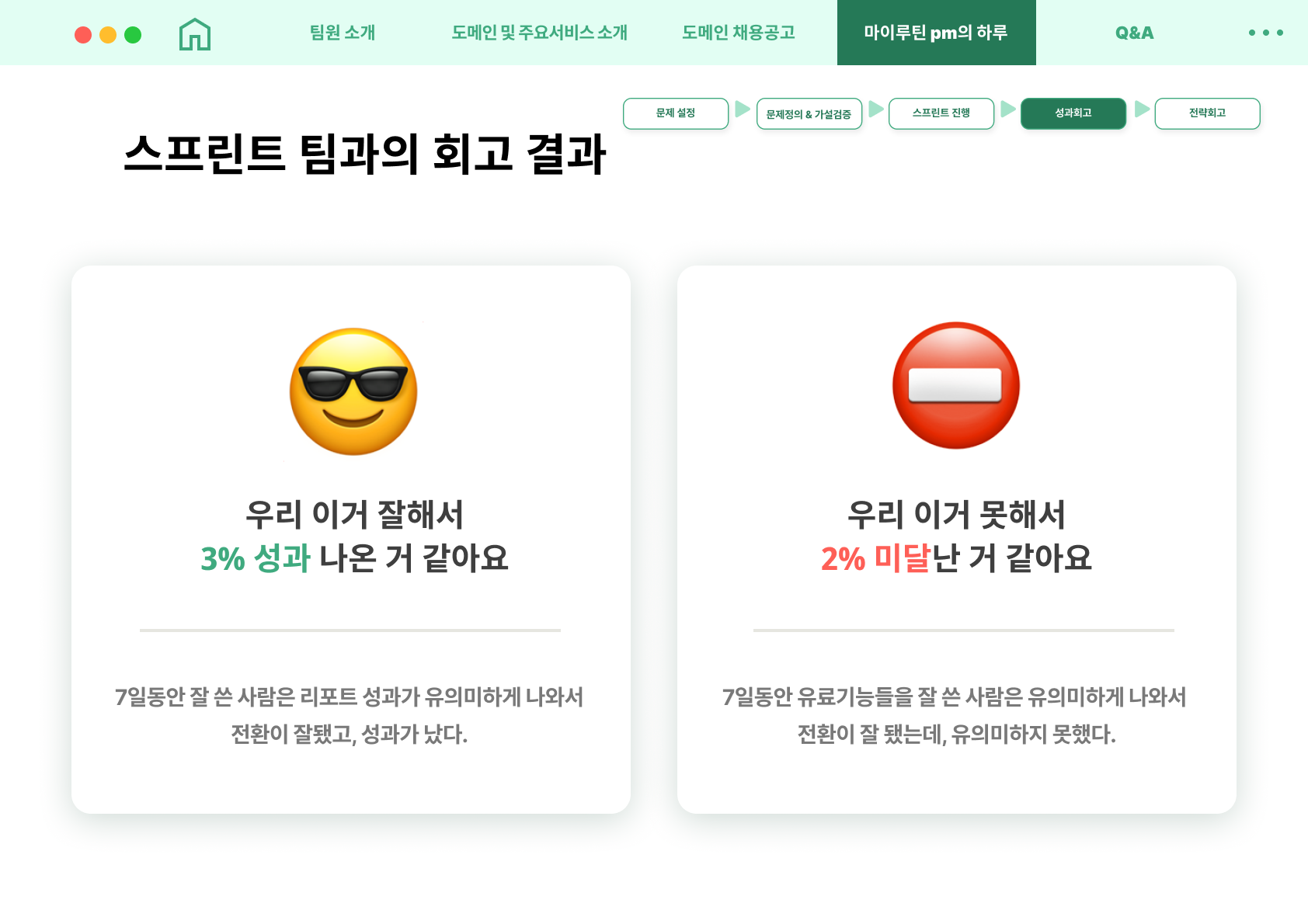
Task: Go to the Q&A tab
Action: tap(1135, 33)
